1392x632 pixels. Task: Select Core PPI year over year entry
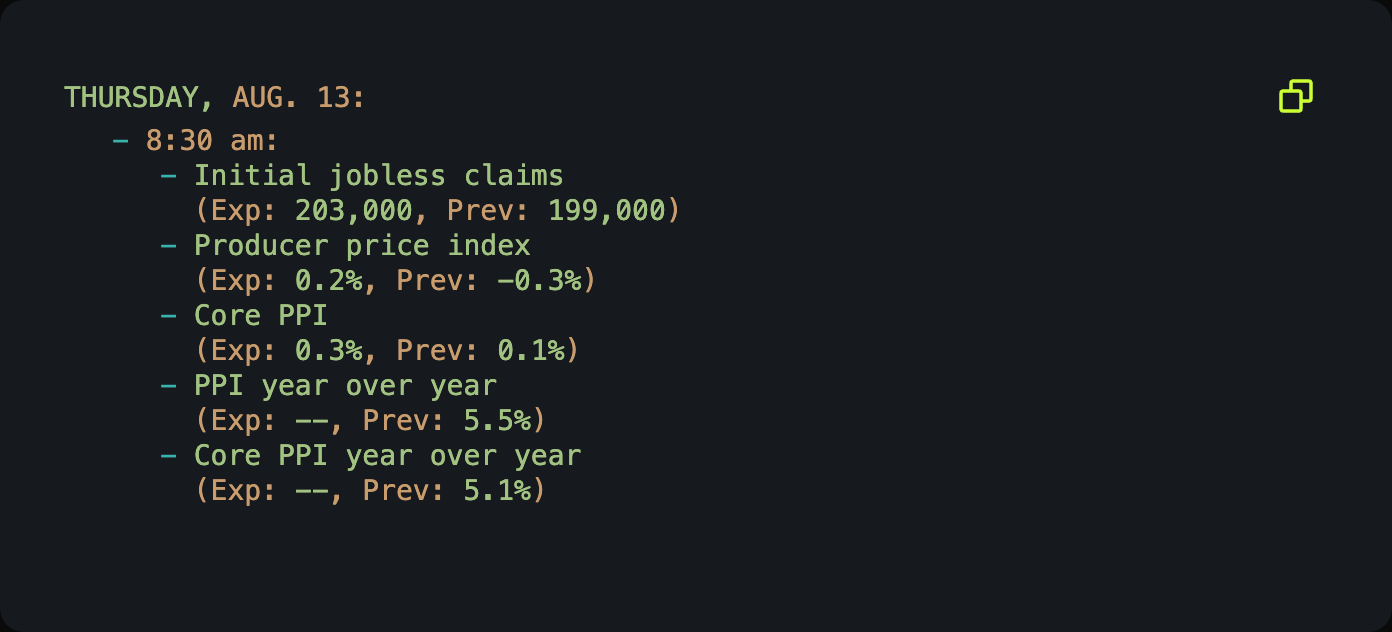click(x=387, y=456)
